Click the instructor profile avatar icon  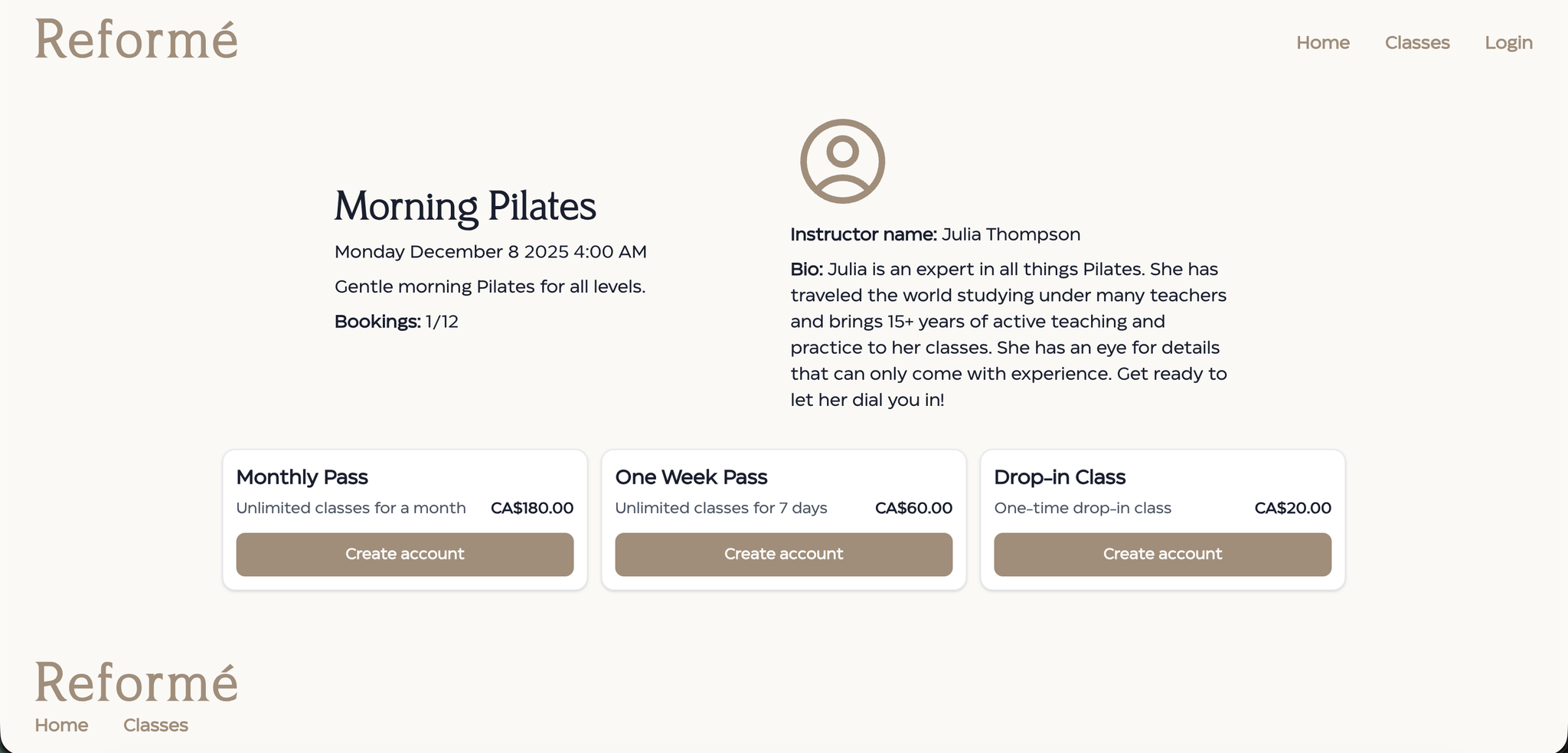(842, 161)
